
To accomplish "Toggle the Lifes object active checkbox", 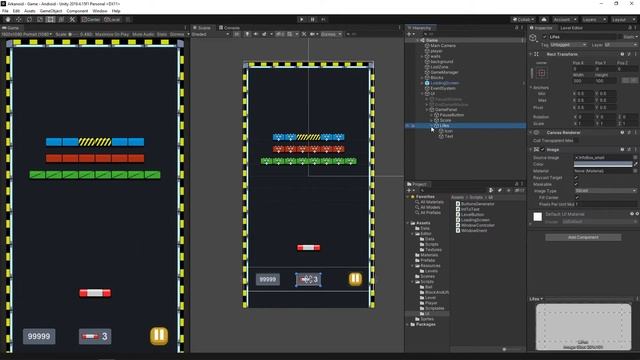I will coord(544,37).
